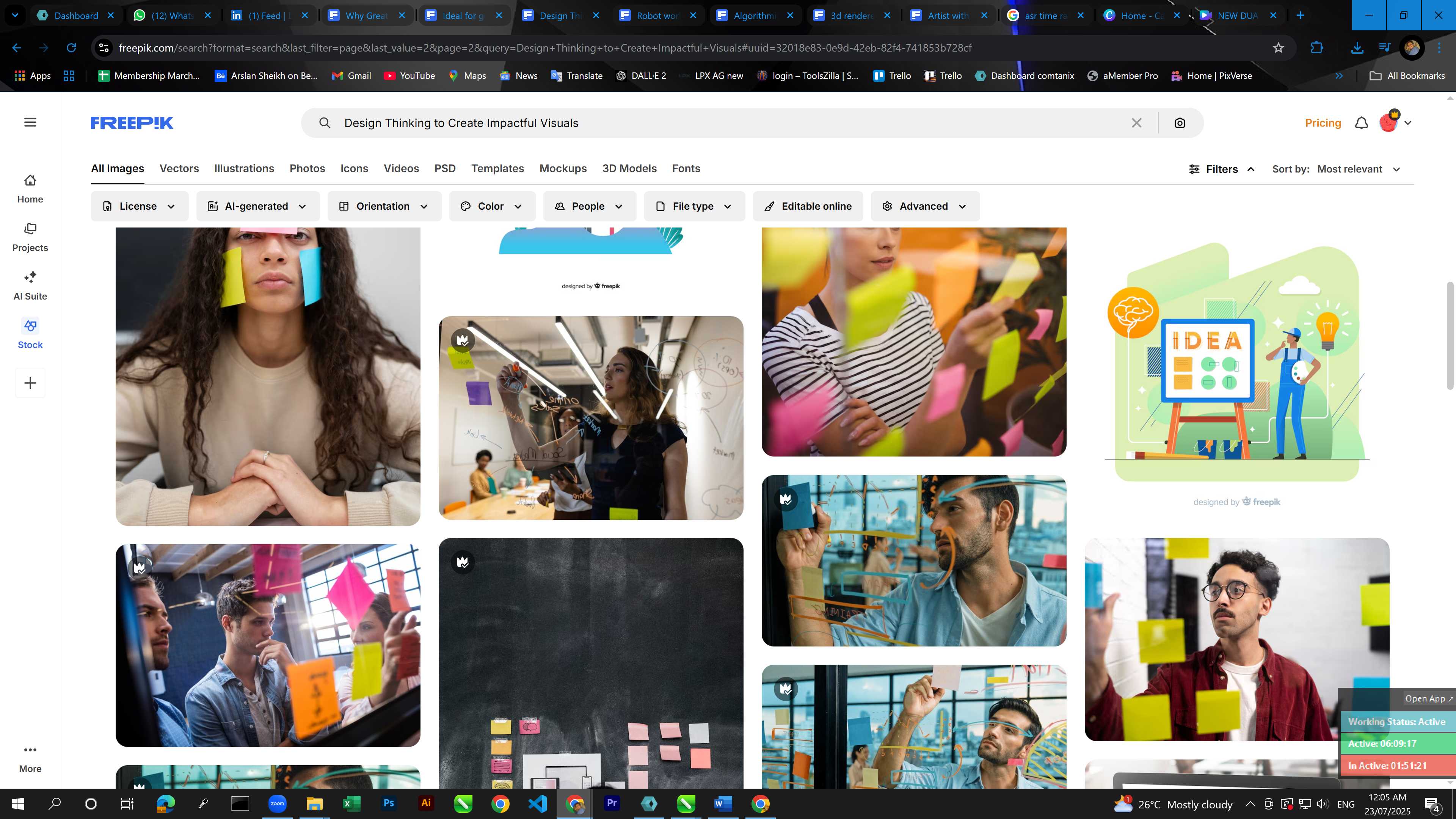
Task: Open notifications bell
Action: coord(1361,122)
